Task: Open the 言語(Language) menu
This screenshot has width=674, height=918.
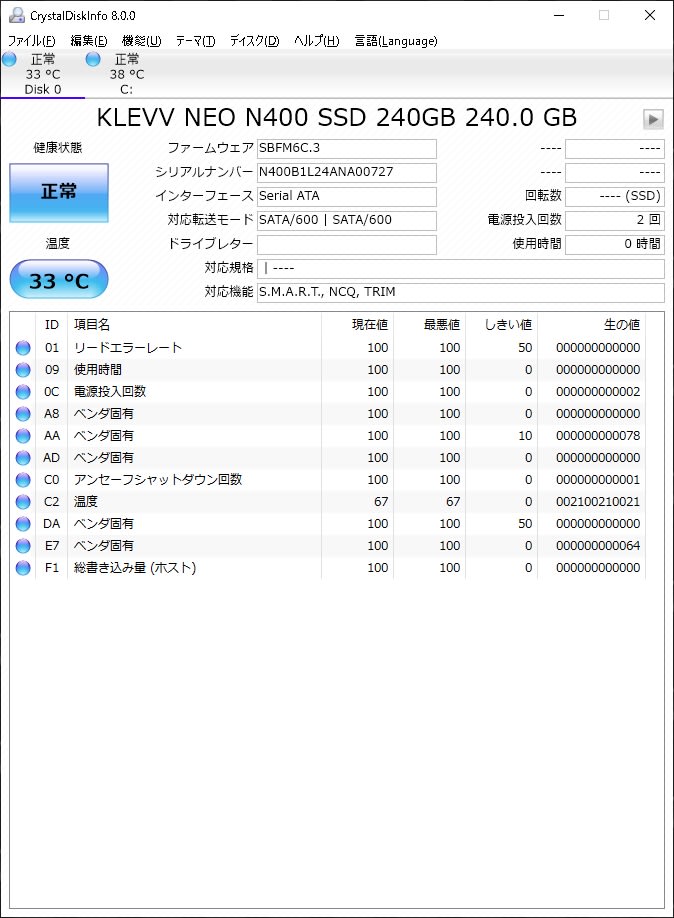Action: pos(396,40)
